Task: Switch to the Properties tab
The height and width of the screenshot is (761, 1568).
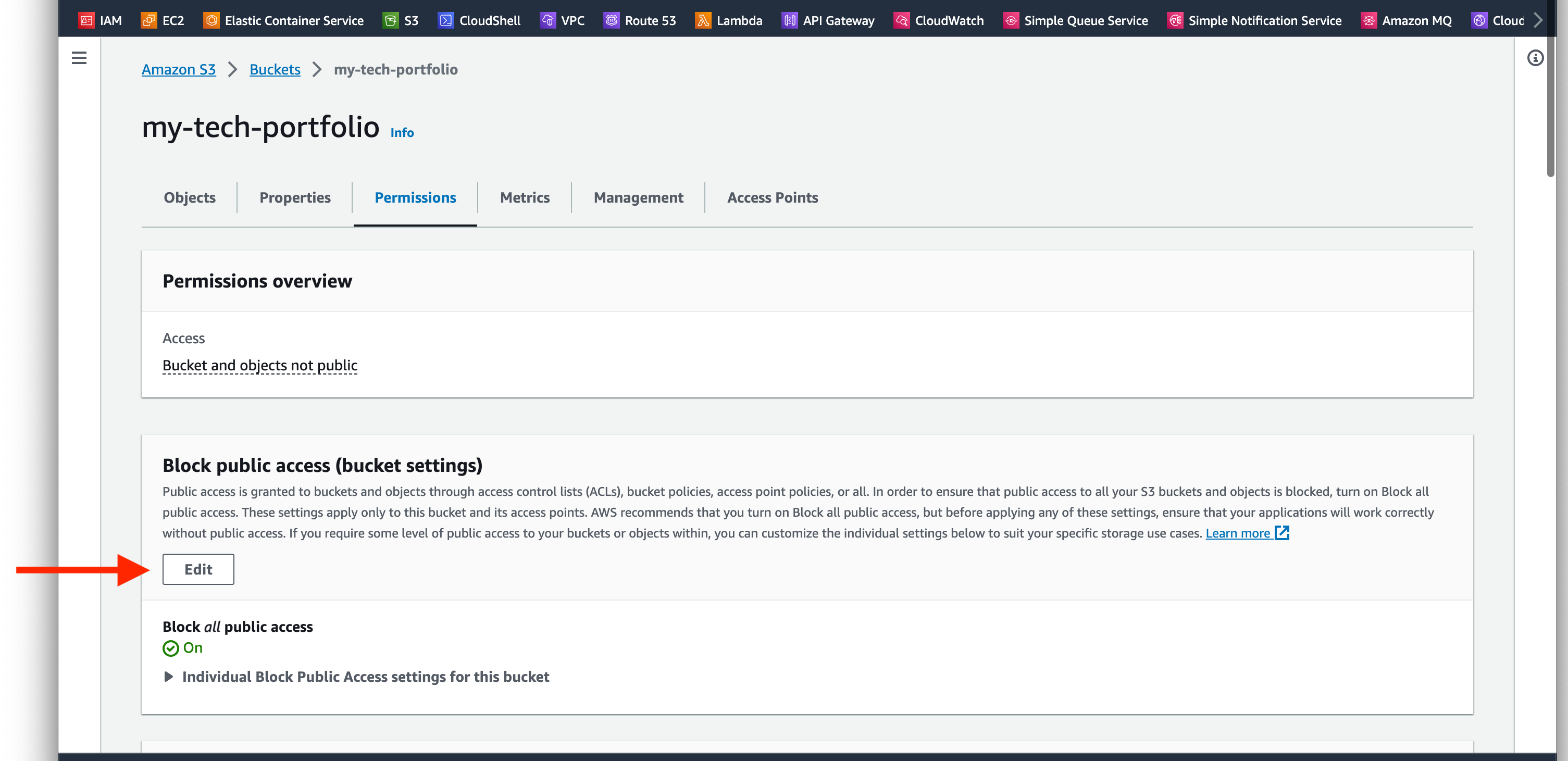Action: point(295,197)
